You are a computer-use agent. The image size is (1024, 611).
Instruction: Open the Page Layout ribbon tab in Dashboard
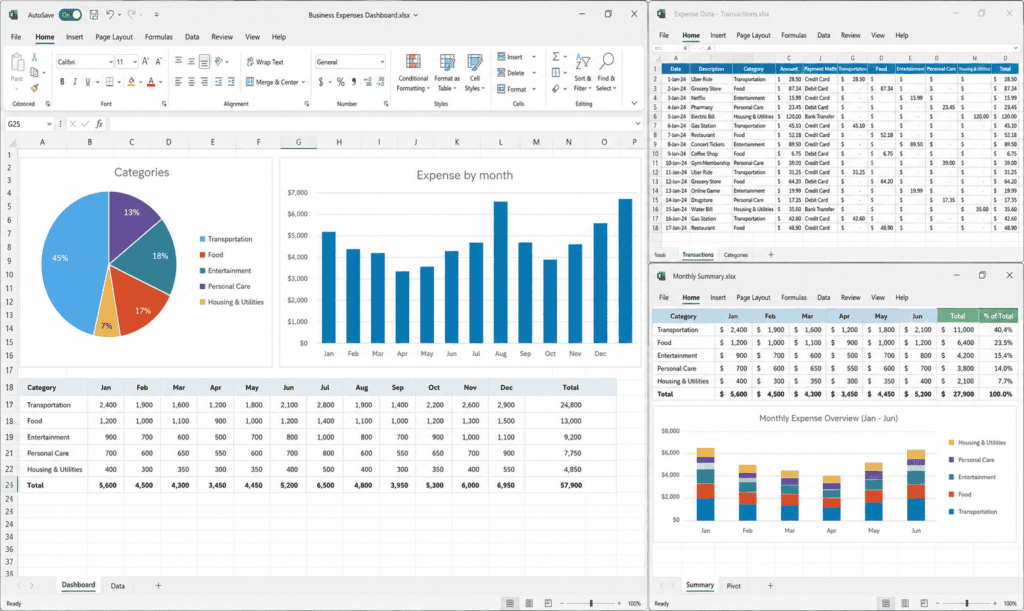click(x=114, y=37)
